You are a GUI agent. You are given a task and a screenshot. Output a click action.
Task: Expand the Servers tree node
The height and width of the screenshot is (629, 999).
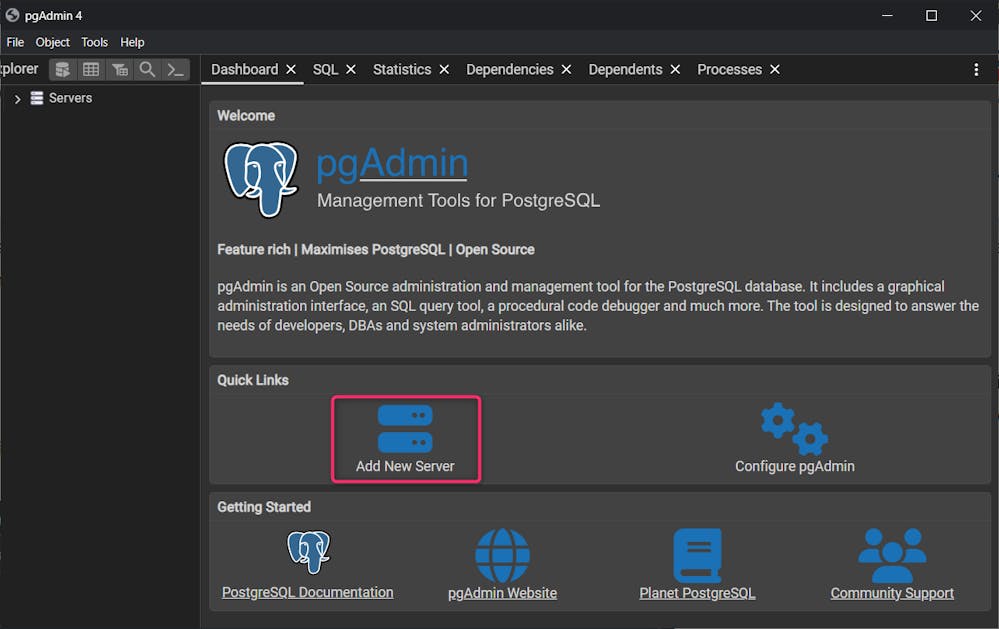click(x=18, y=99)
